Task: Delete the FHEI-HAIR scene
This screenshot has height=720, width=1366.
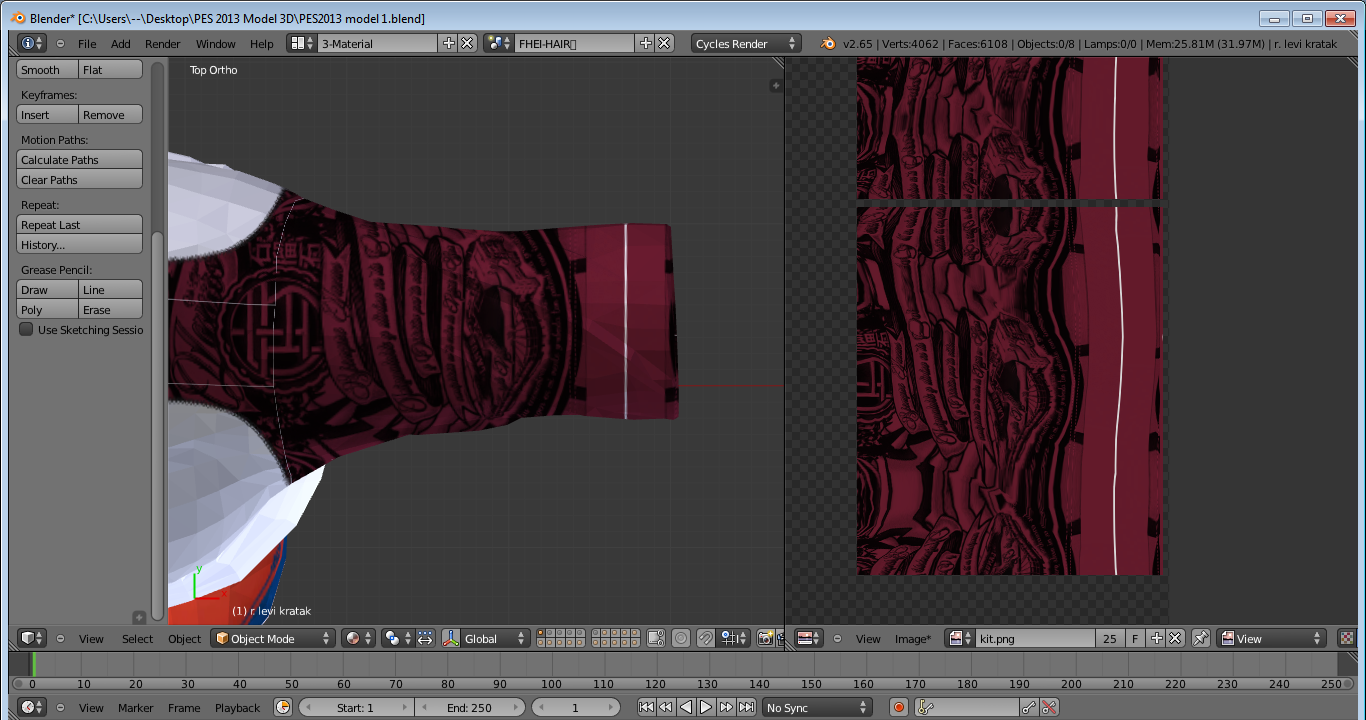Action: [663, 43]
